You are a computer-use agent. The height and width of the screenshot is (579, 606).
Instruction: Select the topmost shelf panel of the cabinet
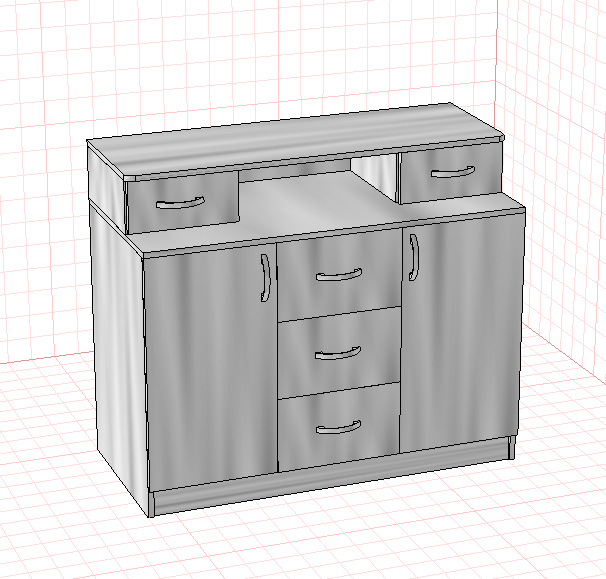296,139
